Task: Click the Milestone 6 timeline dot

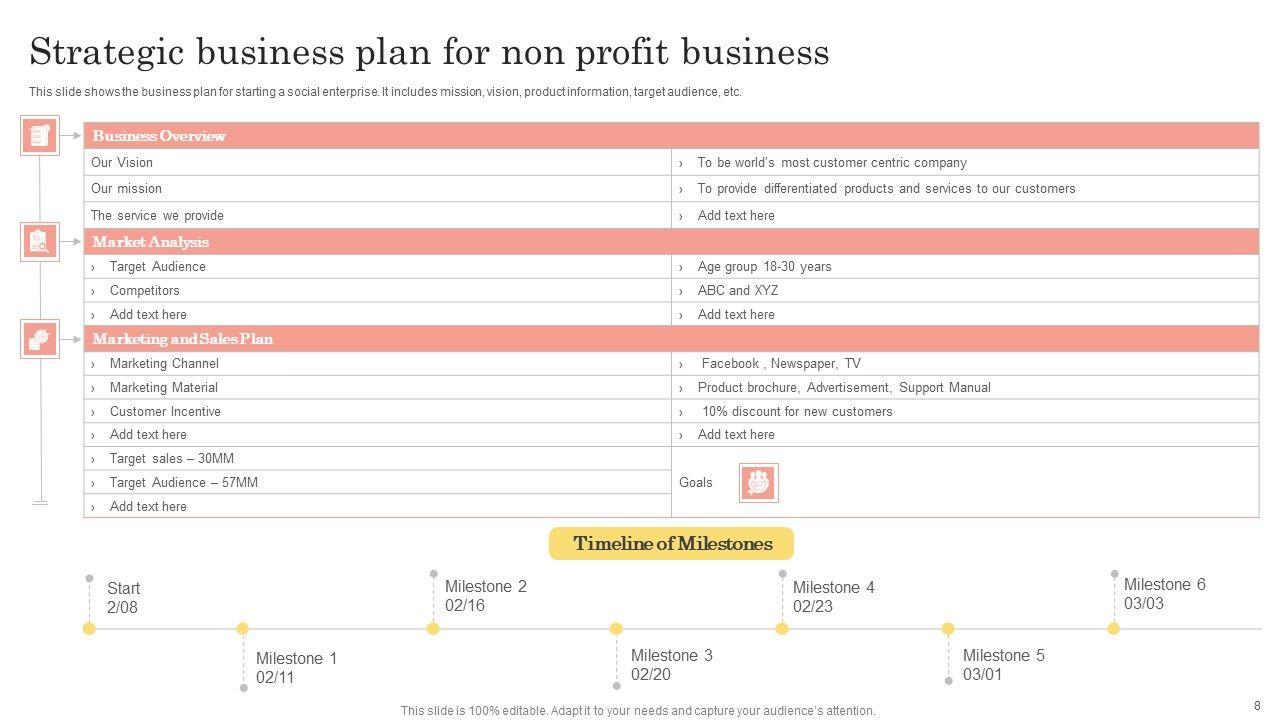Action: pyautogui.click(x=1113, y=628)
